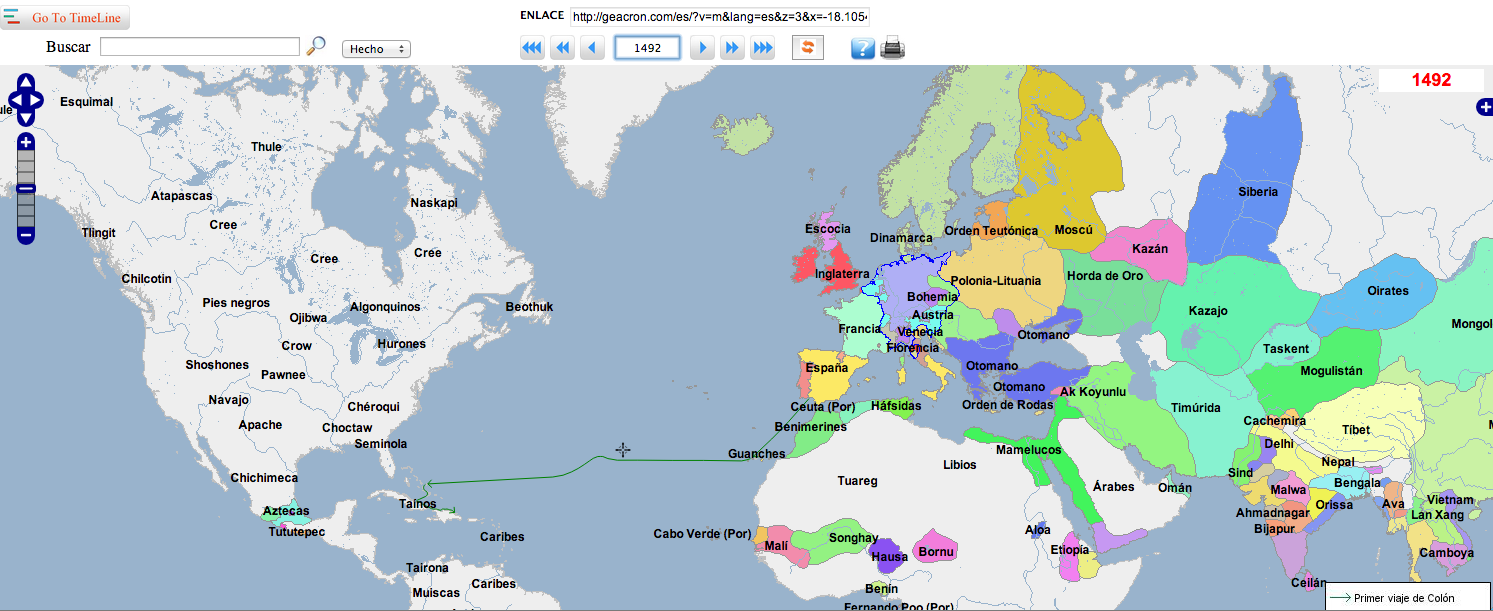Click zoom-out minus on the map zoom control
Image resolution: width=1493 pixels, height=611 pixels.
[24, 235]
